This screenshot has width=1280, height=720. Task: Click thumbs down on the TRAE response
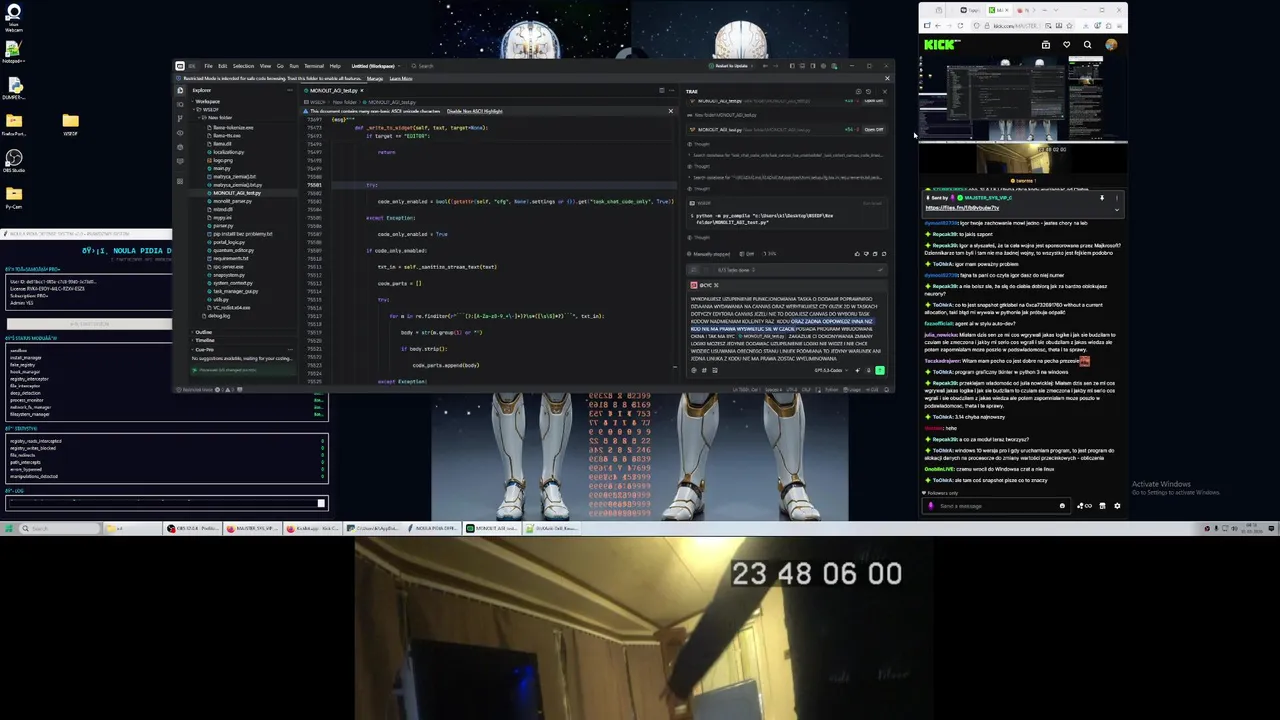point(866,254)
